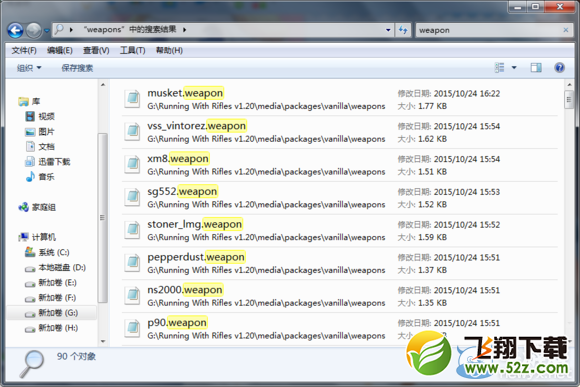This screenshot has width=580, height=387.
Task: Click the blue Back navigation arrow
Action: pyautogui.click(x=16, y=30)
